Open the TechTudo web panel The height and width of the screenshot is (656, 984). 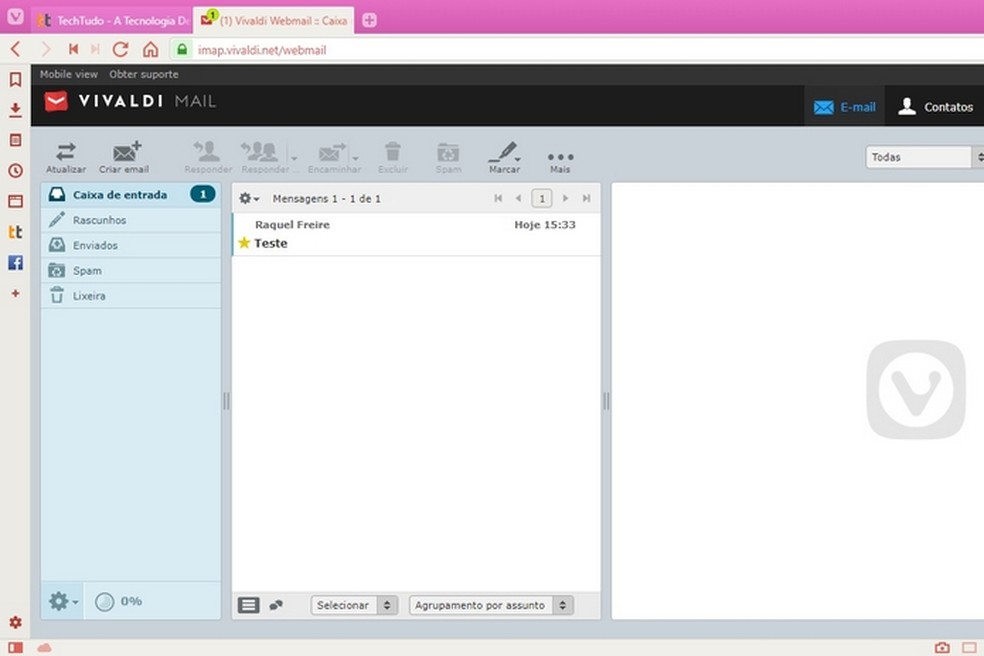pos(15,232)
